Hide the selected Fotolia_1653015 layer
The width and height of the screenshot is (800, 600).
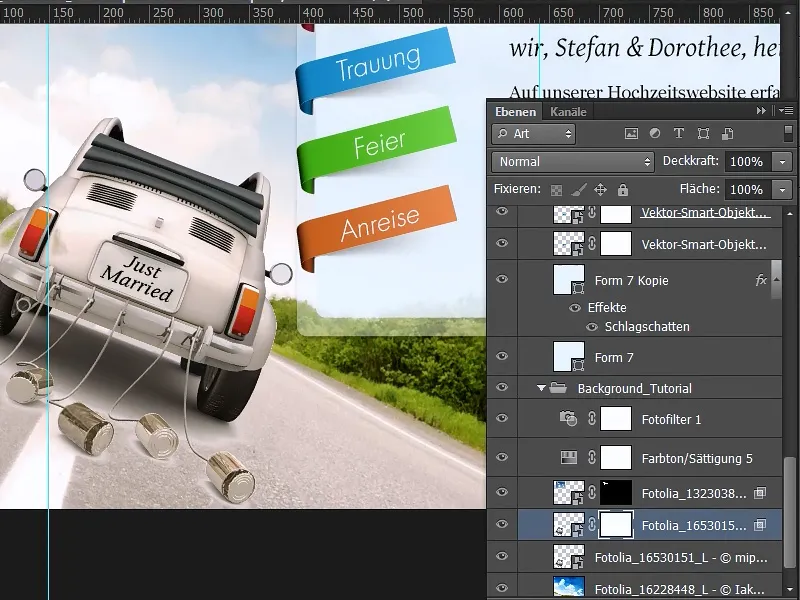(502, 524)
